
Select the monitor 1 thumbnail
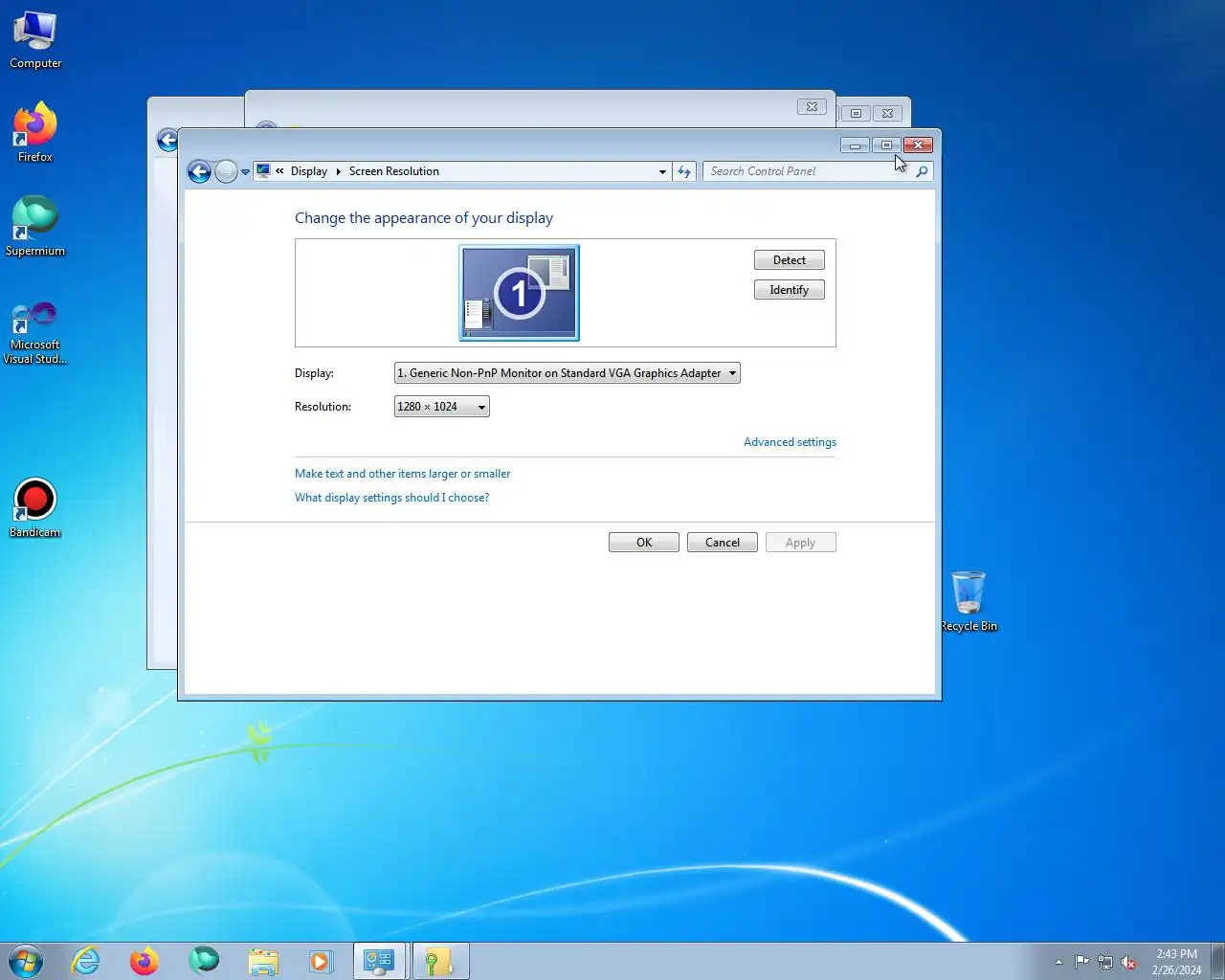(520, 293)
